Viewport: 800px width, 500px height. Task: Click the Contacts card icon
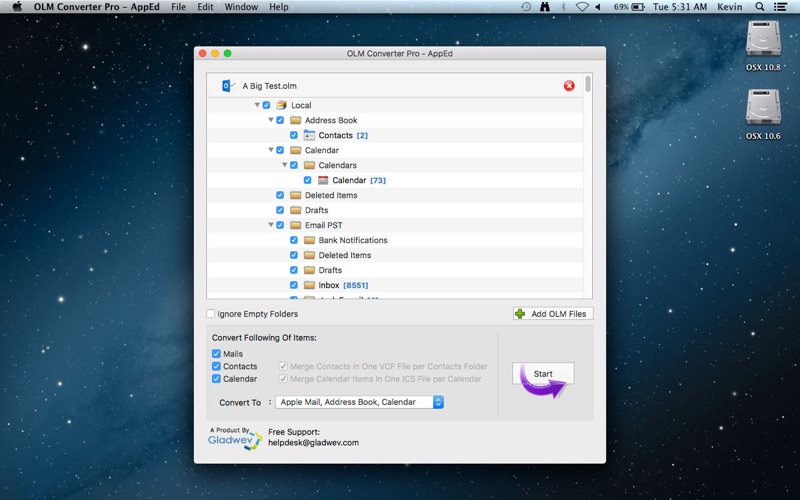click(x=309, y=135)
